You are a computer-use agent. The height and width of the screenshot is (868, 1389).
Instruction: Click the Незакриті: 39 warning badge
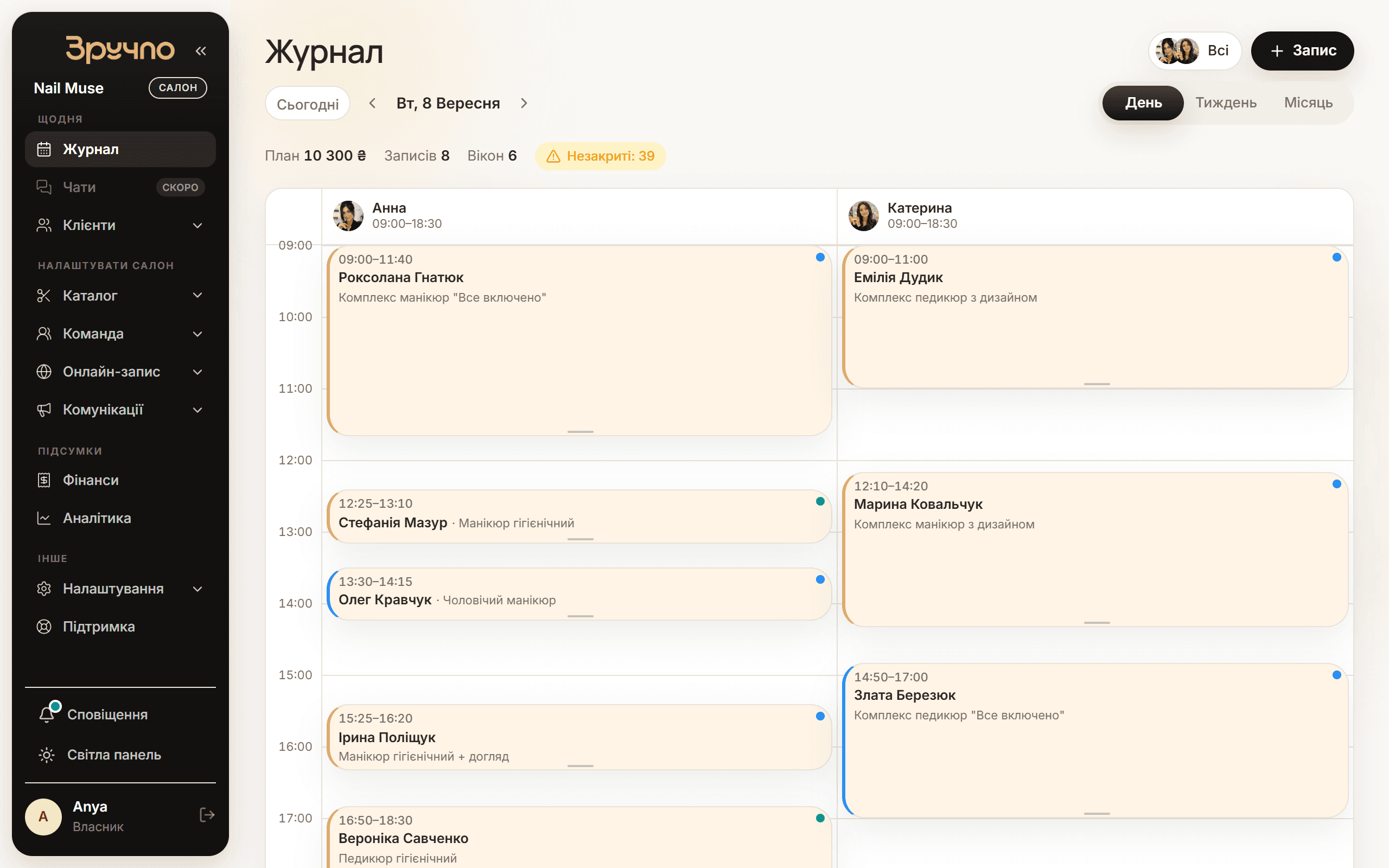pos(601,156)
